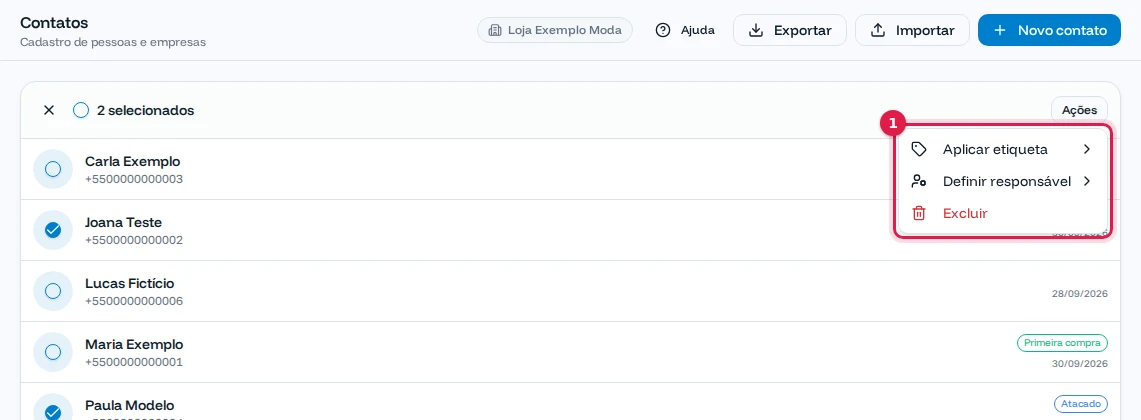Click the upload icon in Importar
Image resolution: width=1141 pixels, height=420 pixels.
click(x=878, y=31)
